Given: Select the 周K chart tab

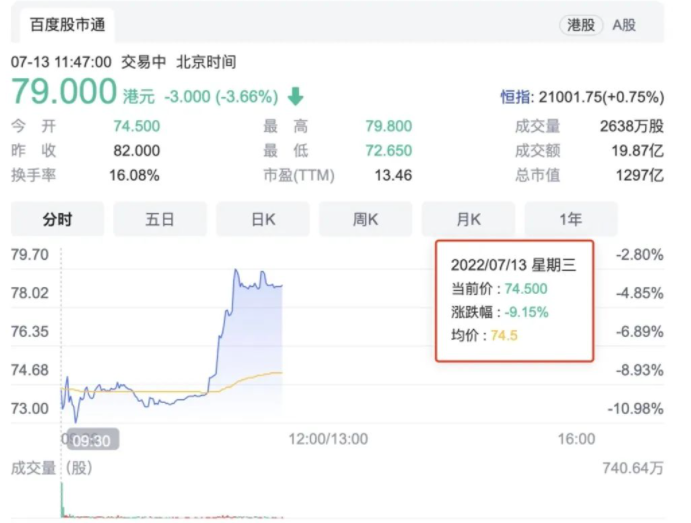Looking at the screenshot, I should point(365,219).
